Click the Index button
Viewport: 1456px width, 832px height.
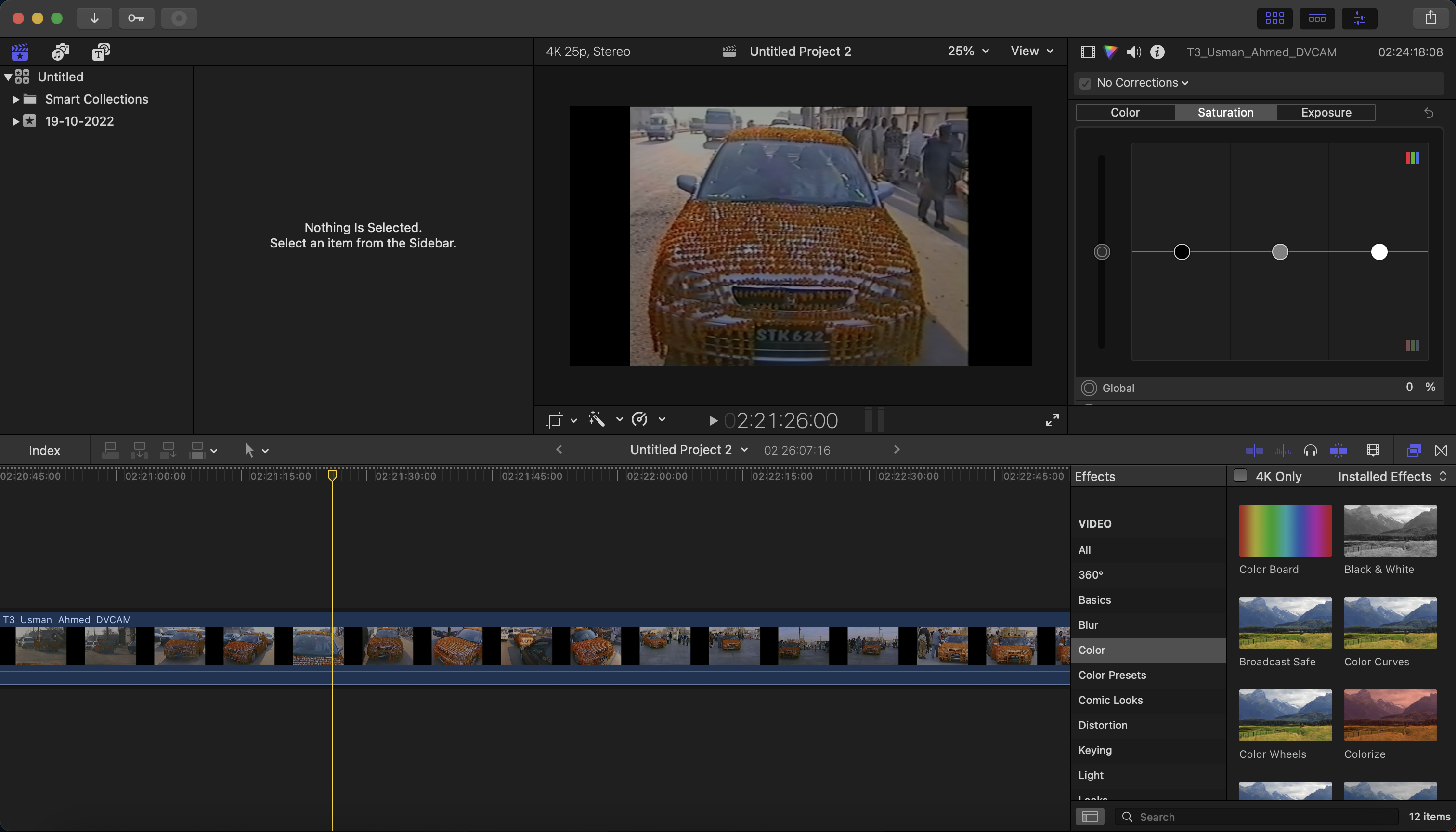pyautogui.click(x=44, y=450)
